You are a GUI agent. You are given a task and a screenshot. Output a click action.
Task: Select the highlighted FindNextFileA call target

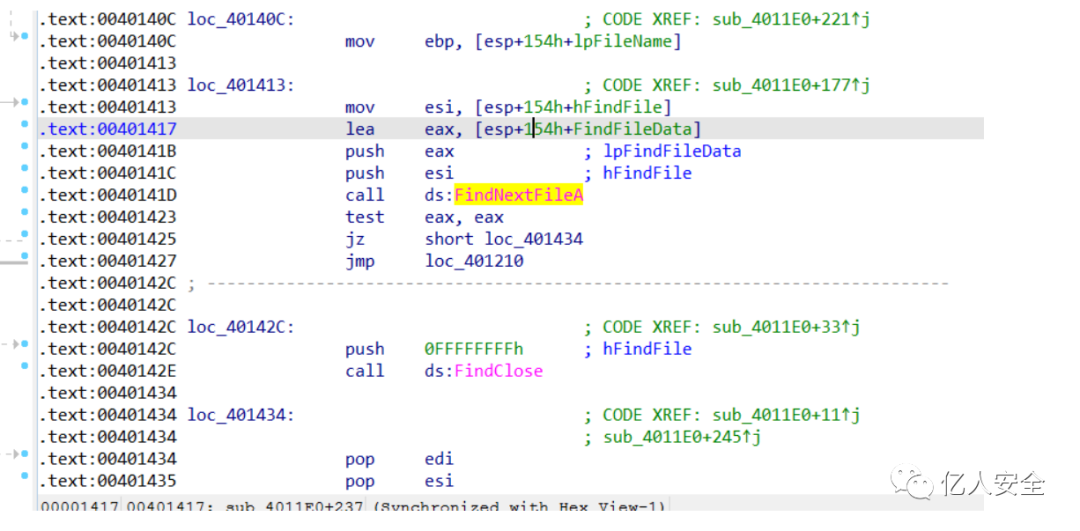click(x=519, y=196)
